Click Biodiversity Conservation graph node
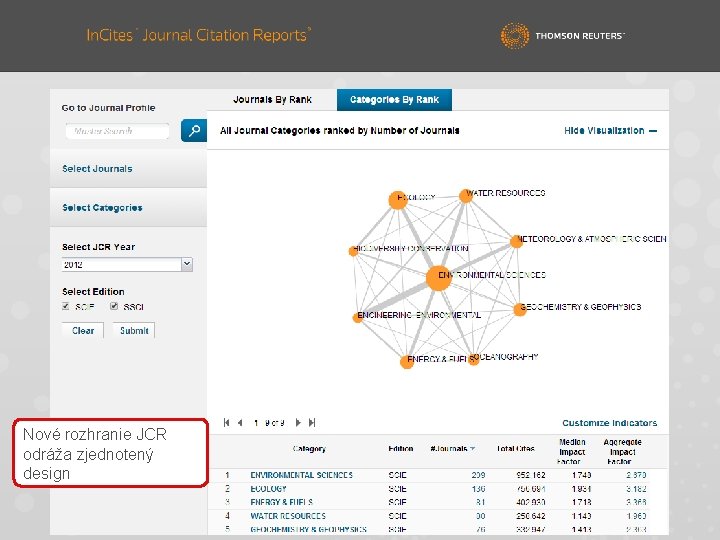 tap(353, 251)
